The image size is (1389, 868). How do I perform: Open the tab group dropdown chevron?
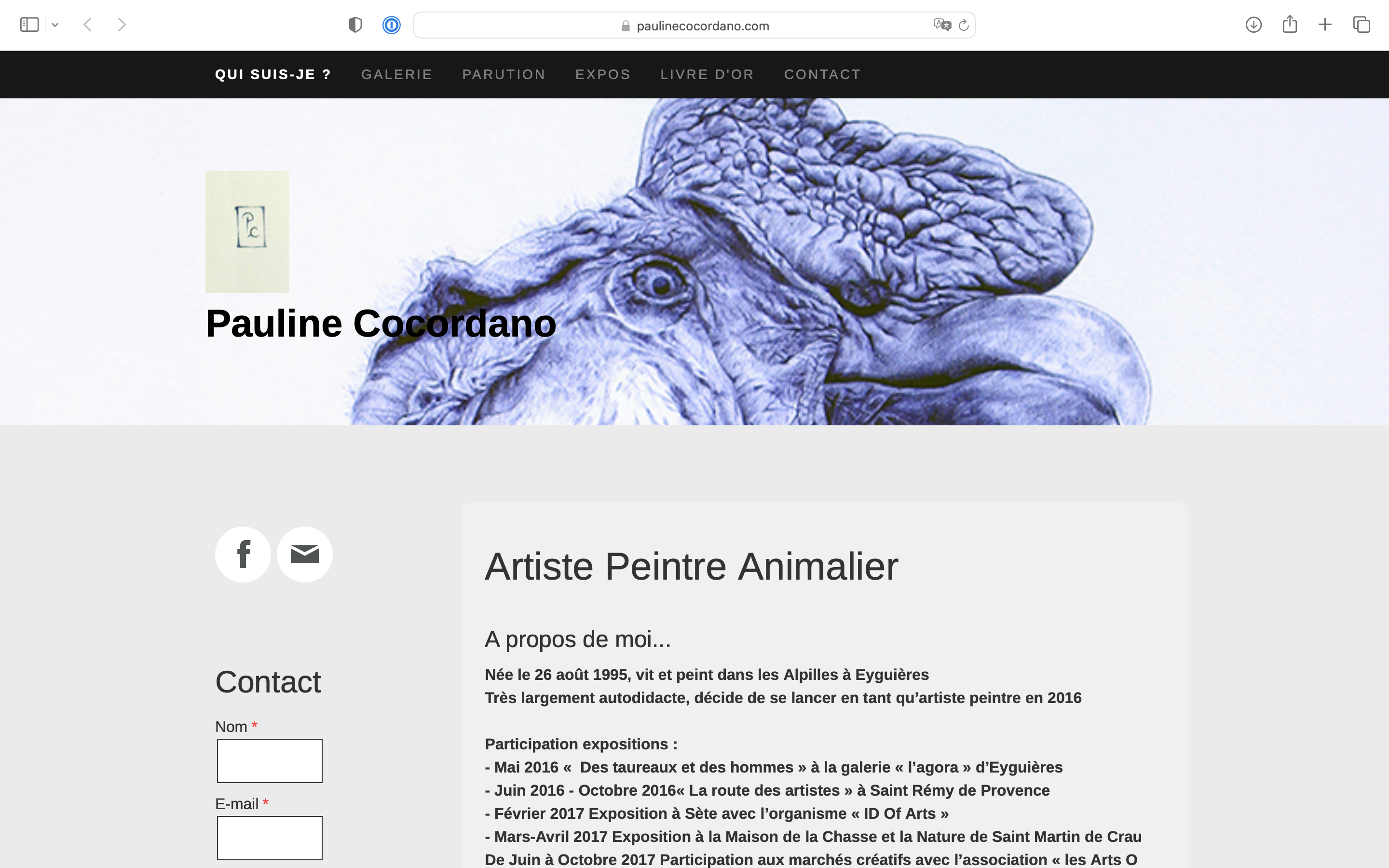(55, 25)
